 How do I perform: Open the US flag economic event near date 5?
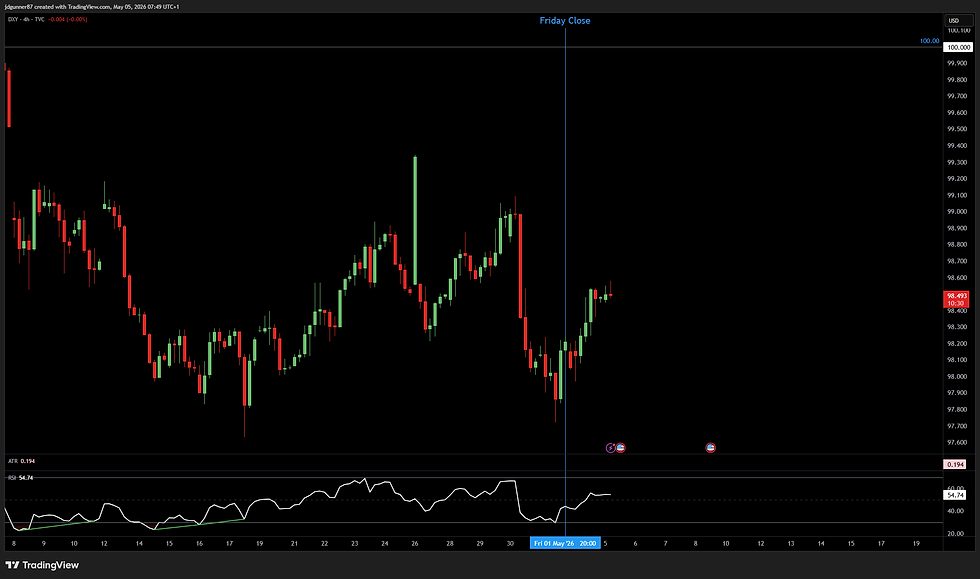[620, 448]
